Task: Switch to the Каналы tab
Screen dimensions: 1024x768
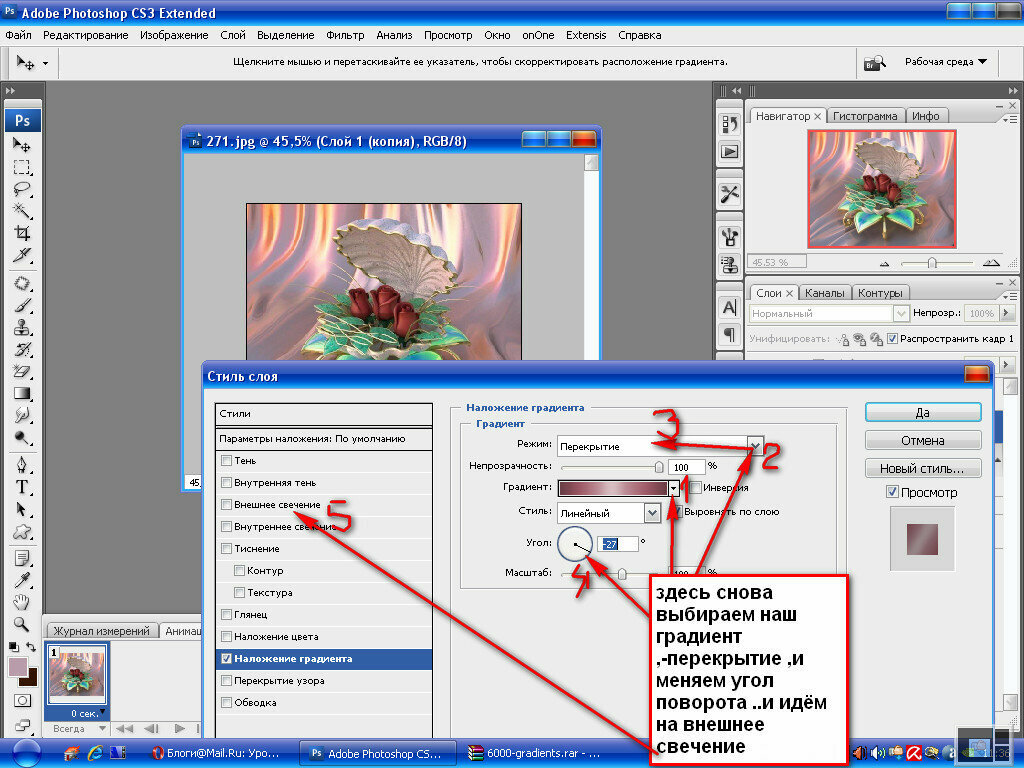Action: click(824, 293)
